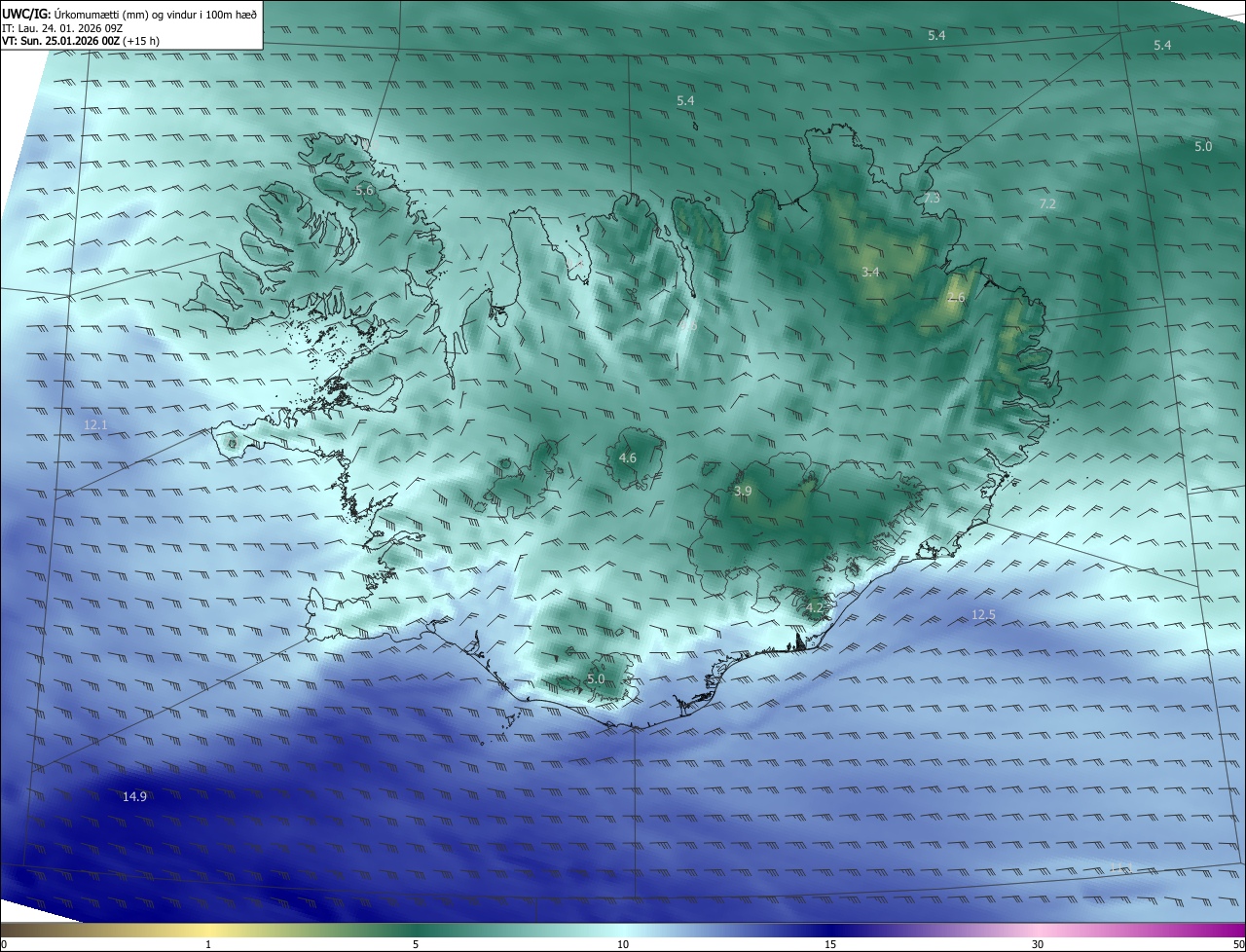Screen dimensions: 1246x952
Task: Click the title "UWC/IG: Úrkomumætti (mm) og vindur í 100m hæð"
Action: click(x=129, y=13)
